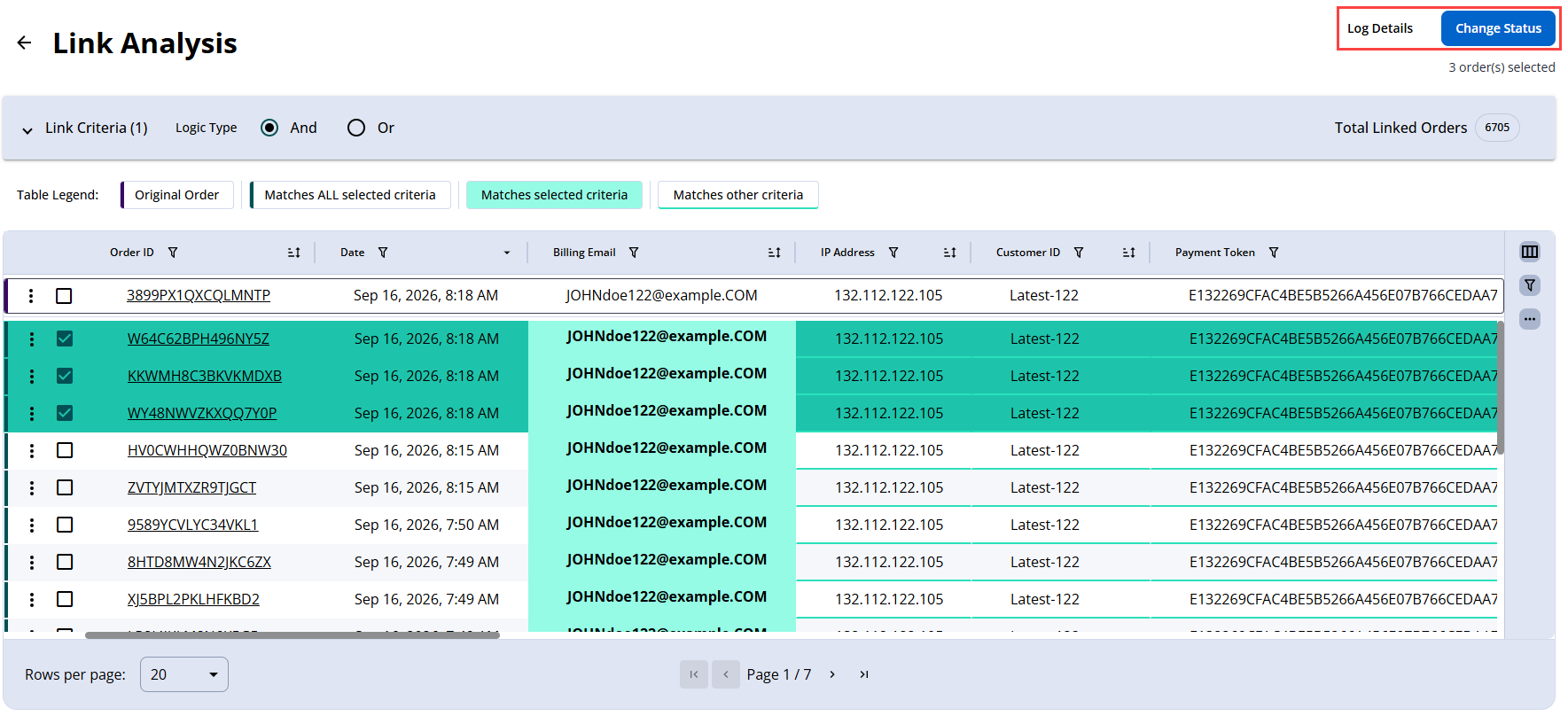Go back using the left arrow icon
Viewport: 1568px width, 724px height.
point(24,43)
